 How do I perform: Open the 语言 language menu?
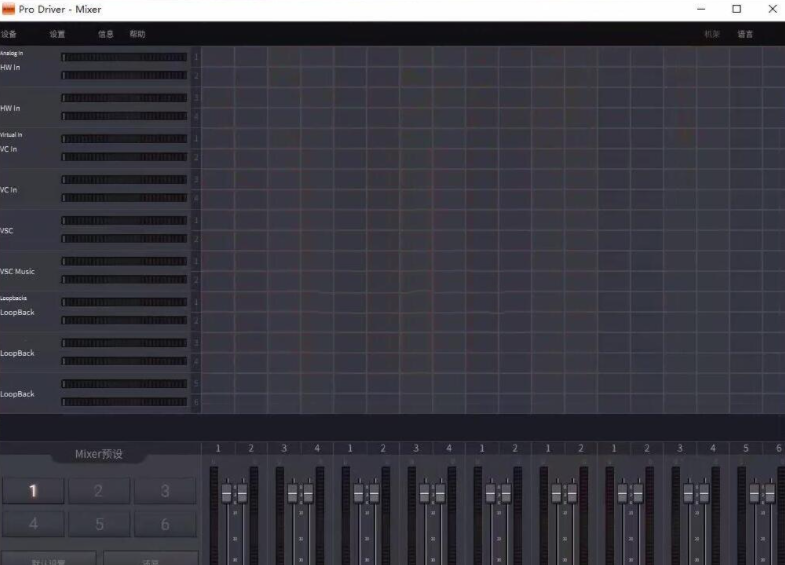coord(745,34)
